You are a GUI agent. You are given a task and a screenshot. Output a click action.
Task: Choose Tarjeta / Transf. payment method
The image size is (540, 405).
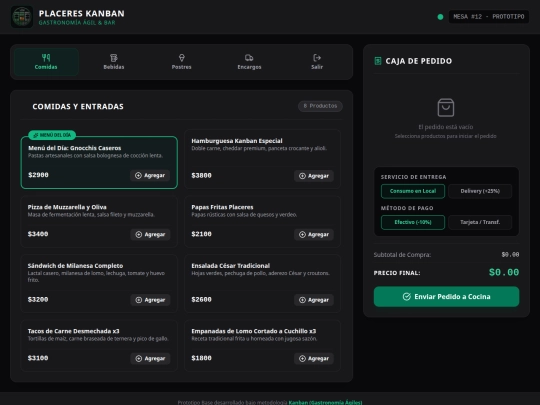tap(480, 222)
